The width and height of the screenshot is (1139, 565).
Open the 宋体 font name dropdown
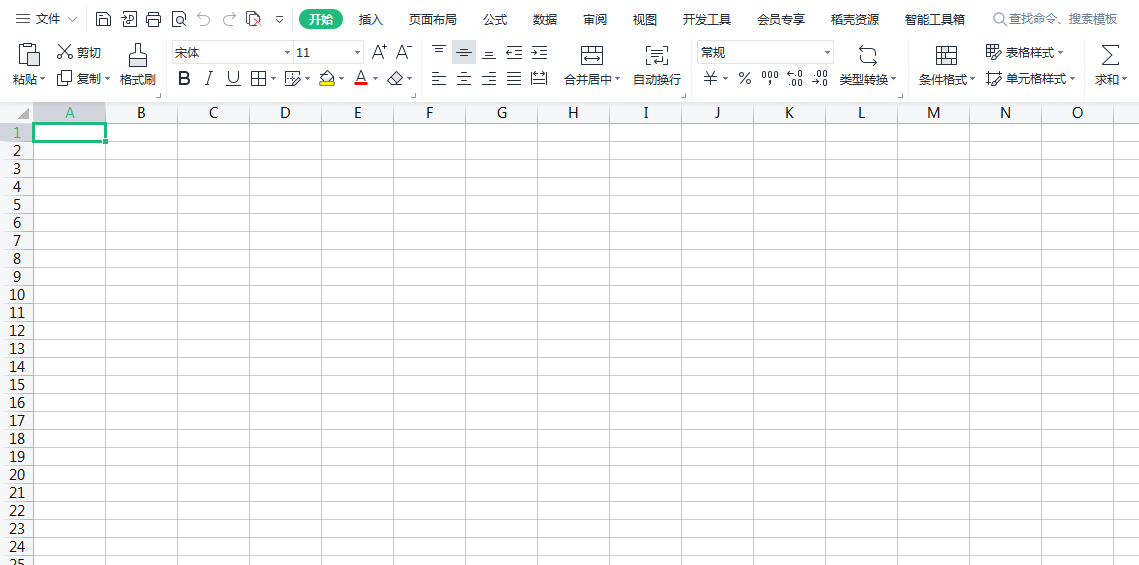pyautogui.click(x=288, y=53)
